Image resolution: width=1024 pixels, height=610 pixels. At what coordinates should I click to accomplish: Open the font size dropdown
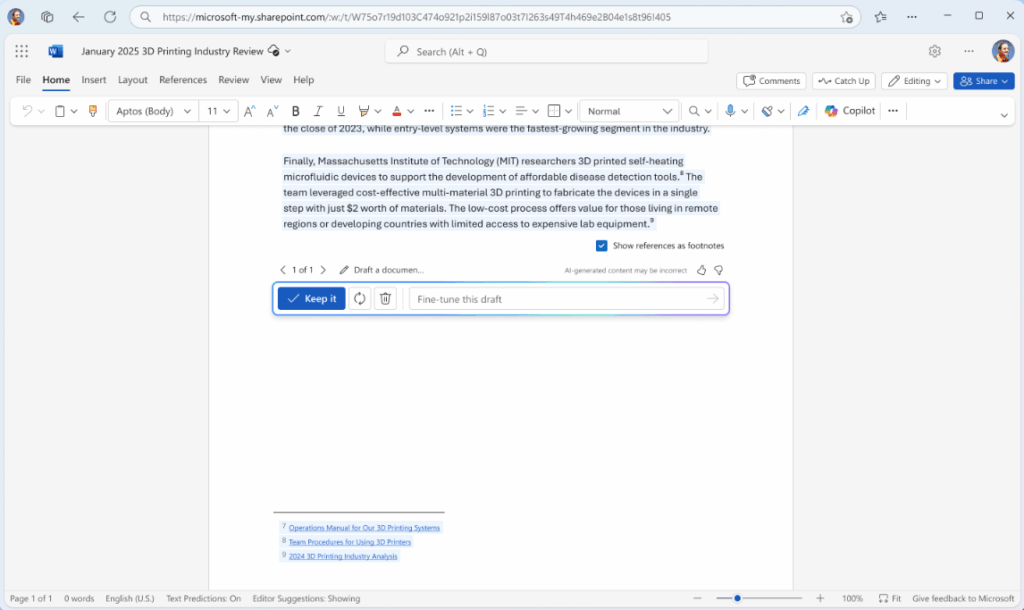tap(218, 111)
